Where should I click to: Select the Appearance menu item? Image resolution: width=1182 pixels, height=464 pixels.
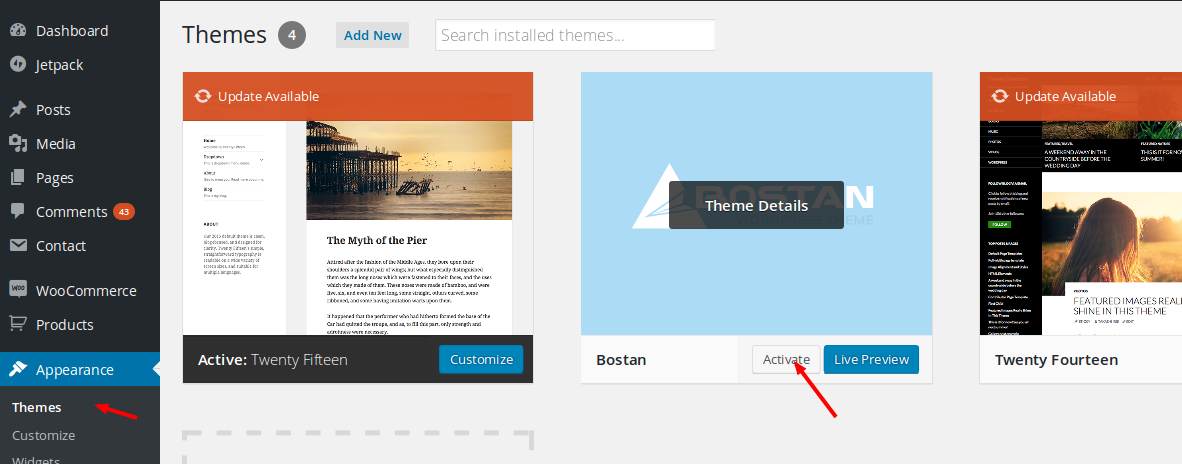[x=80, y=370]
